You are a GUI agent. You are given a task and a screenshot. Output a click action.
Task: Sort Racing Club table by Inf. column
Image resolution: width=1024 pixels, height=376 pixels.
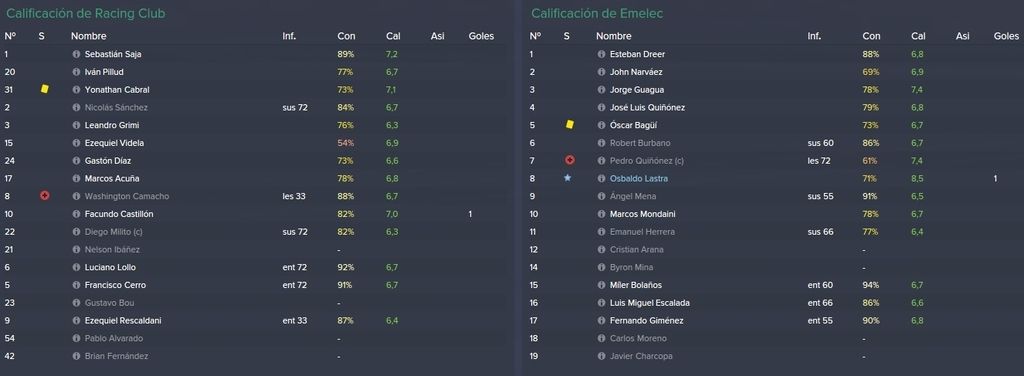coord(289,37)
